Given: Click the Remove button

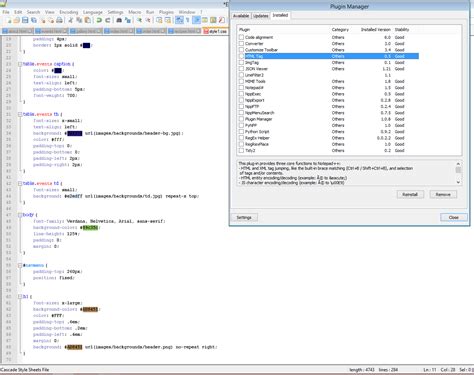Looking at the screenshot, I should (x=443, y=195).
